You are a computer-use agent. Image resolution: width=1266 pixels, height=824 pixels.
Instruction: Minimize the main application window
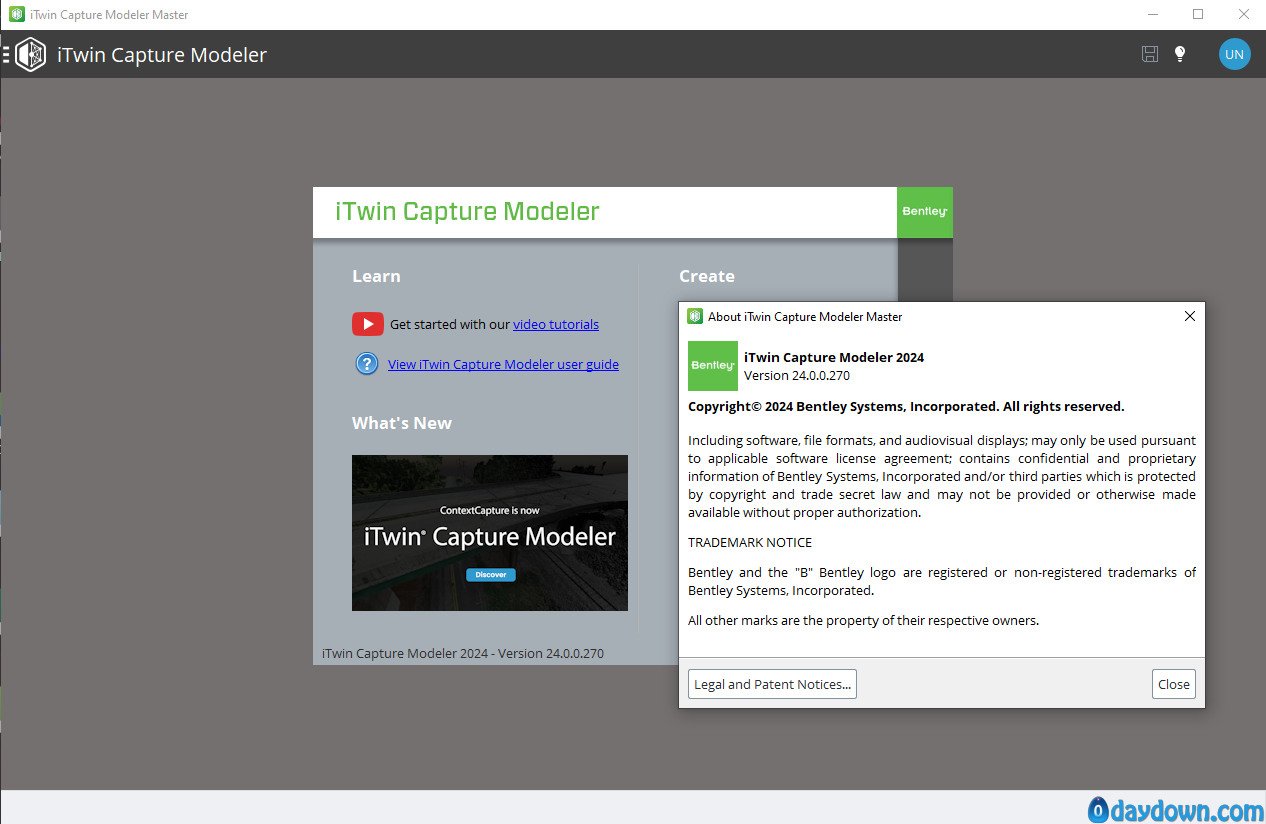coord(1152,14)
